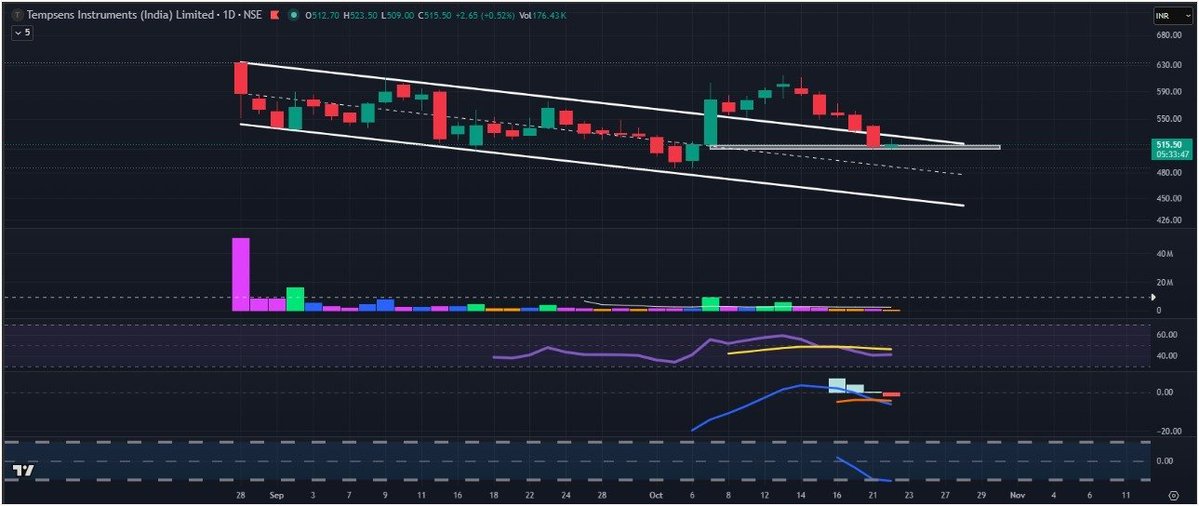Click the 20M volume scale label
The height and width of the screenshot is (506, 1199).
pos(1166,283)
